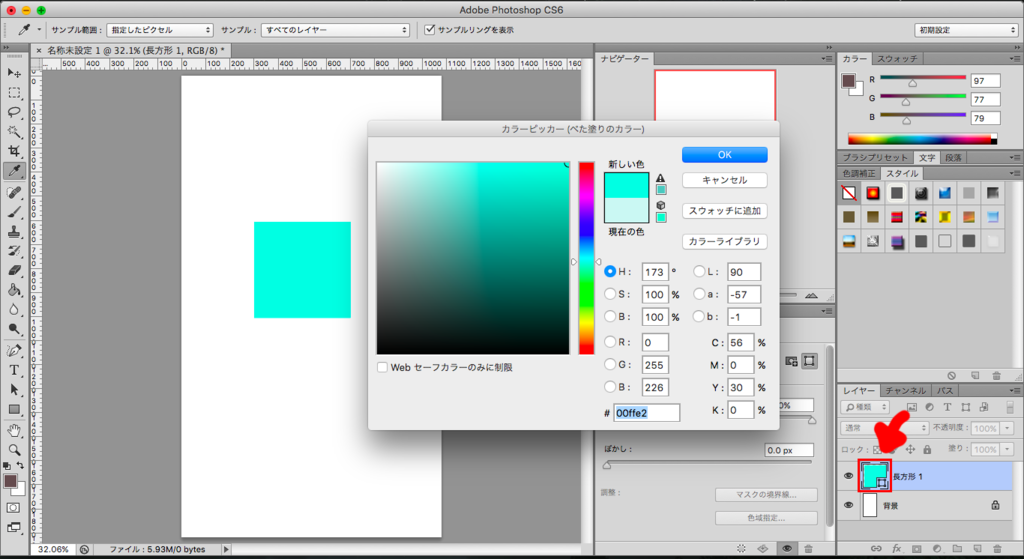Select the Brush tool
Screen dimensions: 1024x559
tap(14, 212)
